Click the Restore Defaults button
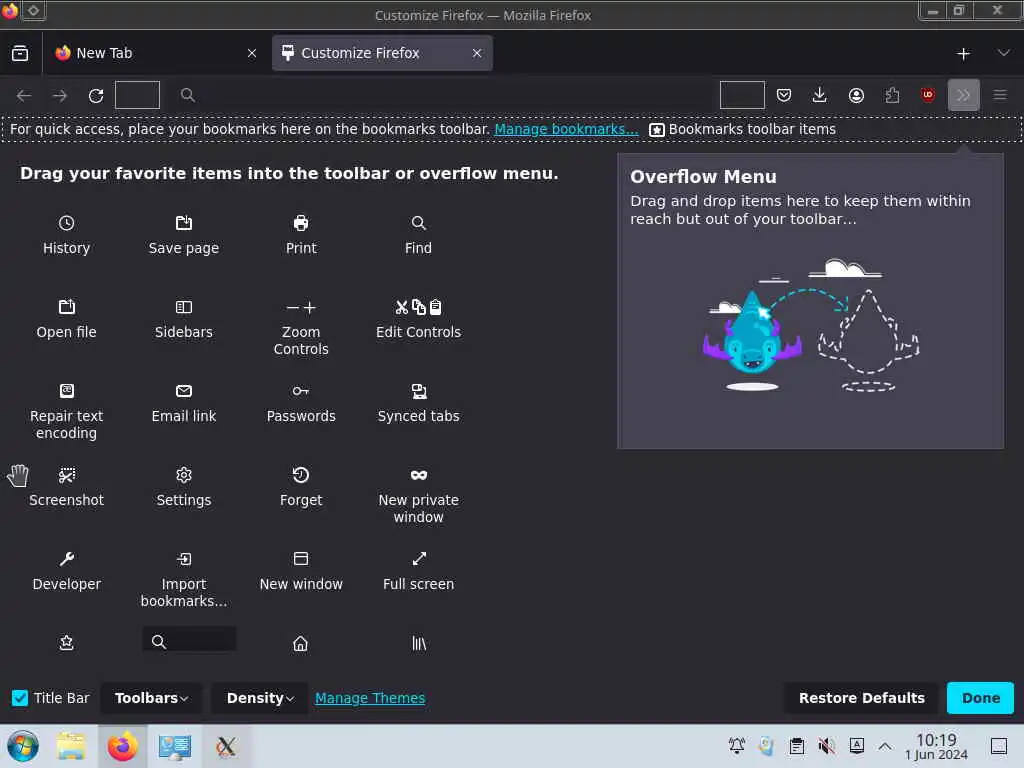This screenshot has height=768, width=1024. coord(861,698)
